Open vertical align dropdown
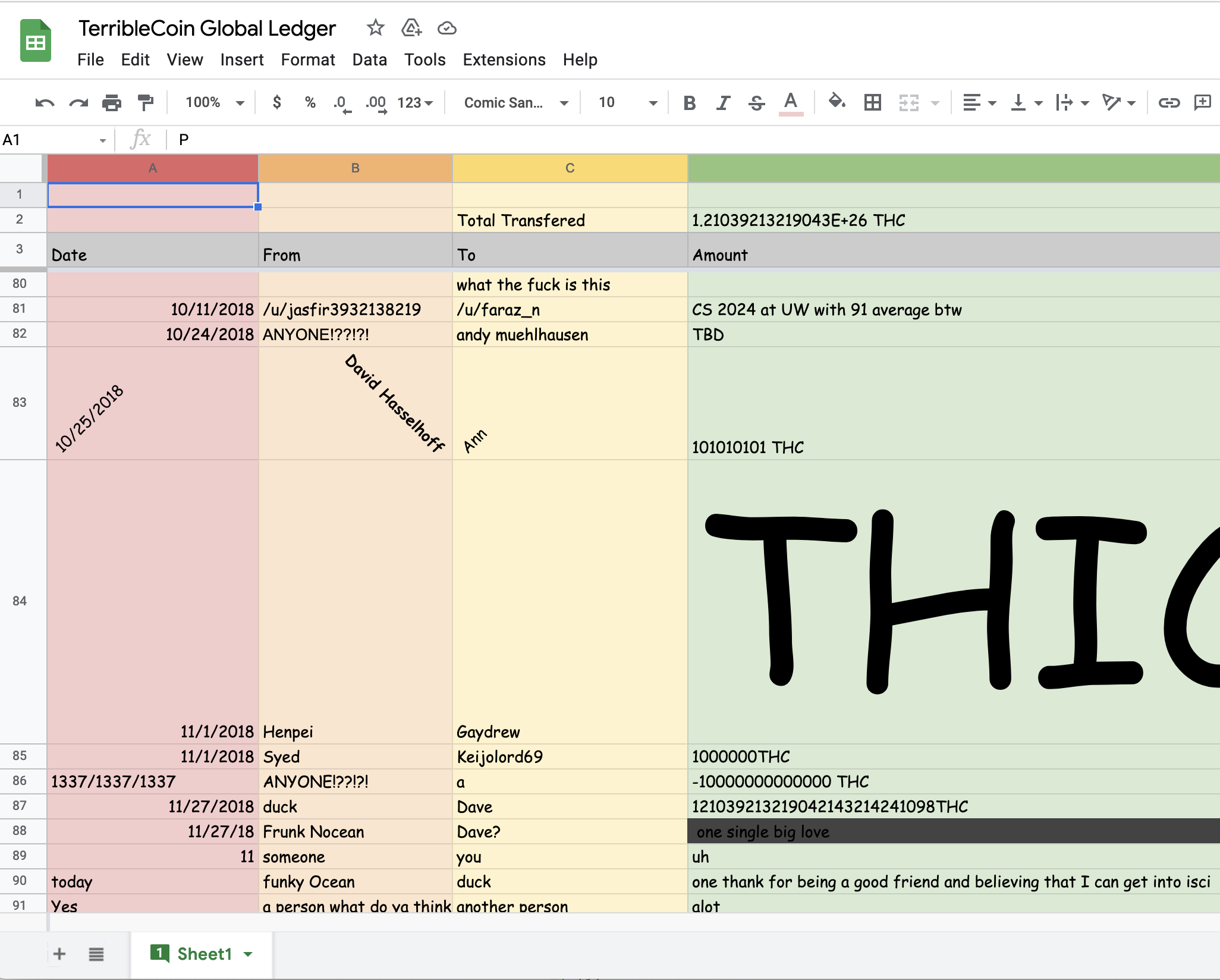This screenshot has width=1220, height=980. click(x=1026, y=103)
